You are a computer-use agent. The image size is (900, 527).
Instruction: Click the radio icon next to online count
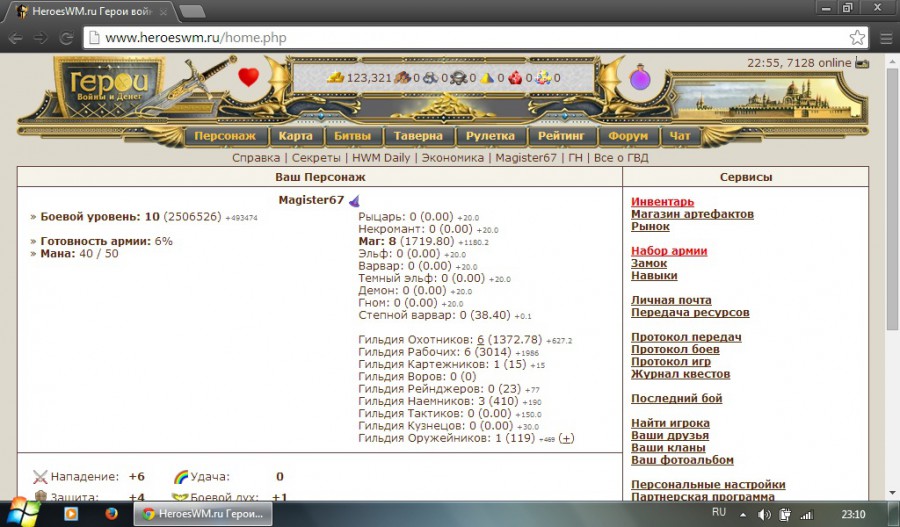[x=862, y=63]
